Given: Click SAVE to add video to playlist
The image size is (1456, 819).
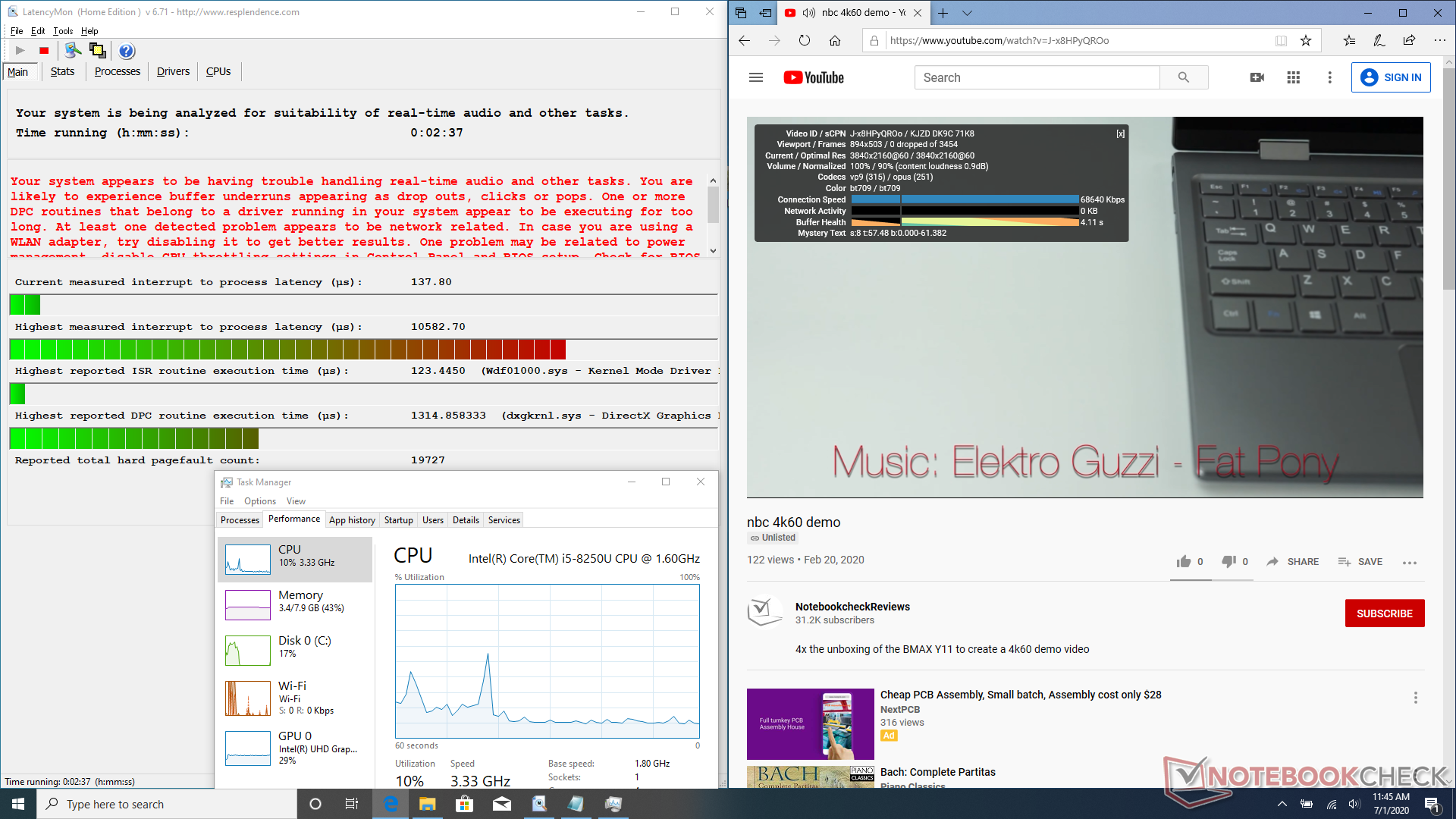Looking at the screenshot, I should (1360, 562).
